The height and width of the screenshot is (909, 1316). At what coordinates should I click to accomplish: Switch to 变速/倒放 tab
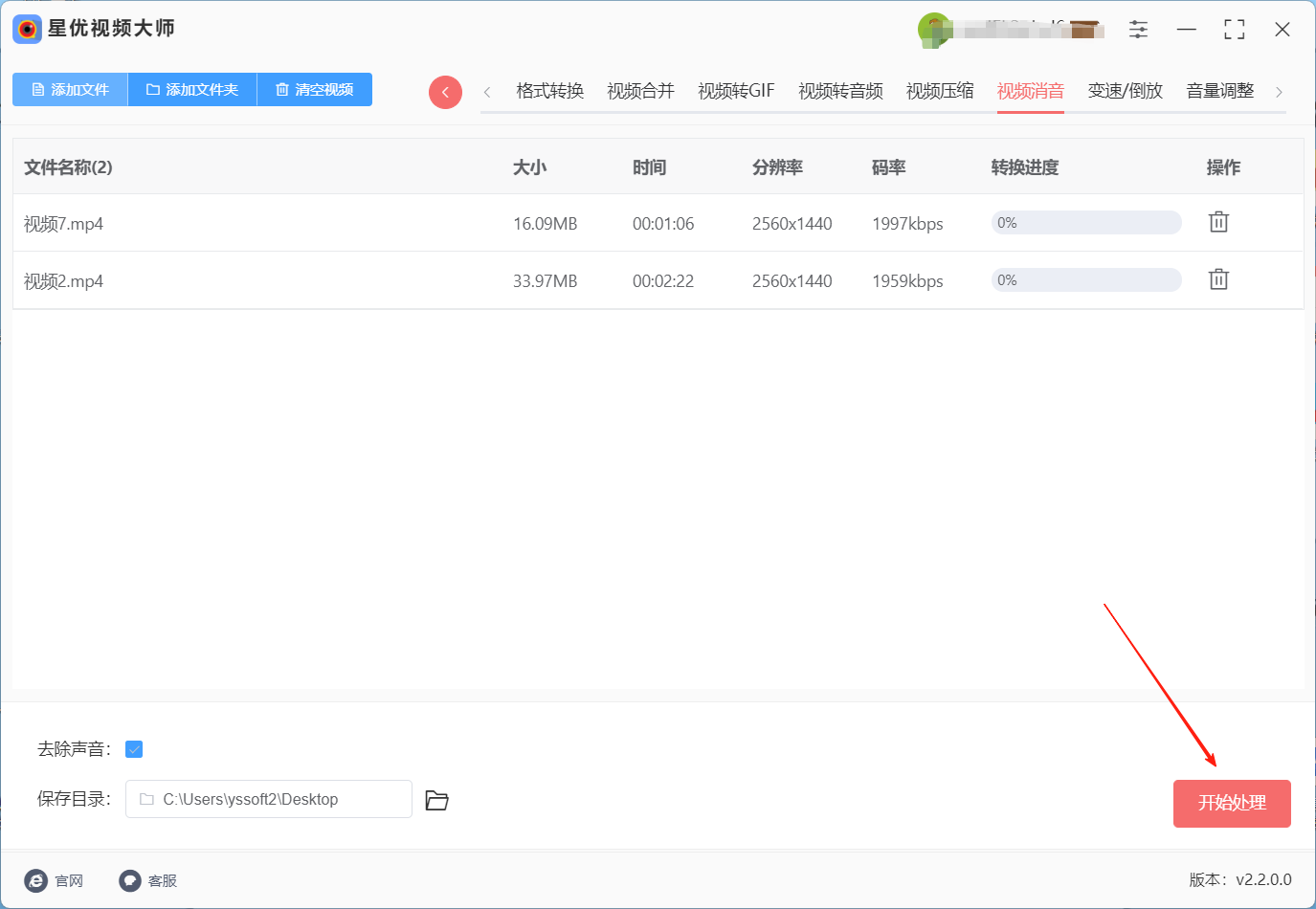point(1125,91)
